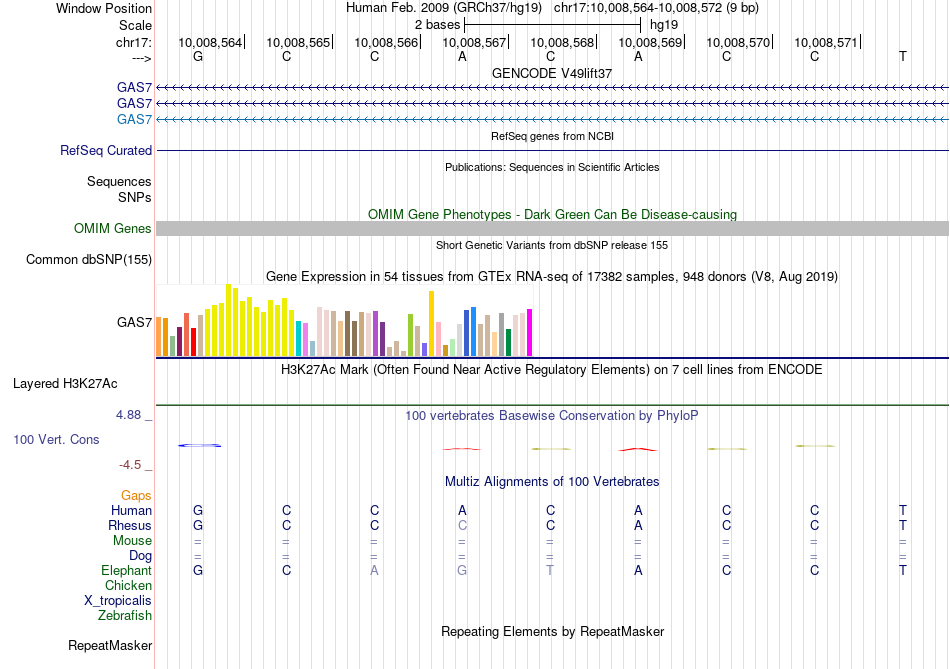Click the Multiz Alignments of 100 Vertebrates title
The image size is (950, 669).
(552, 482)
